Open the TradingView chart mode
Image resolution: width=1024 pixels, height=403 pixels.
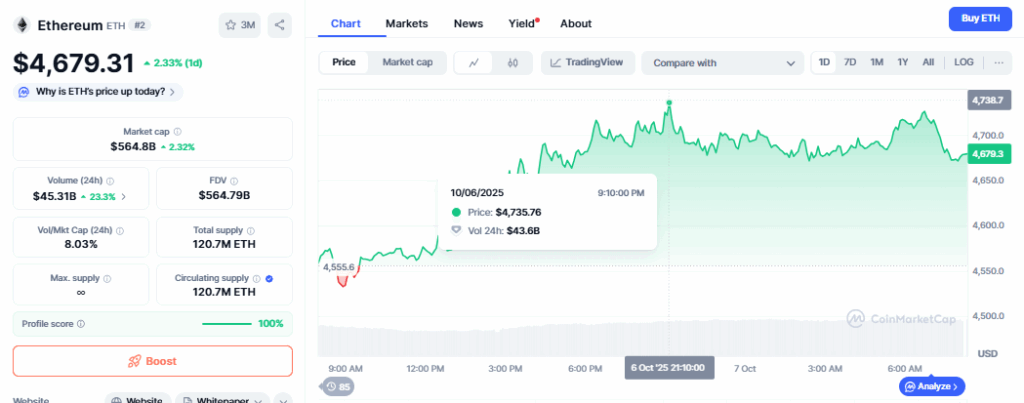[587, 63]
